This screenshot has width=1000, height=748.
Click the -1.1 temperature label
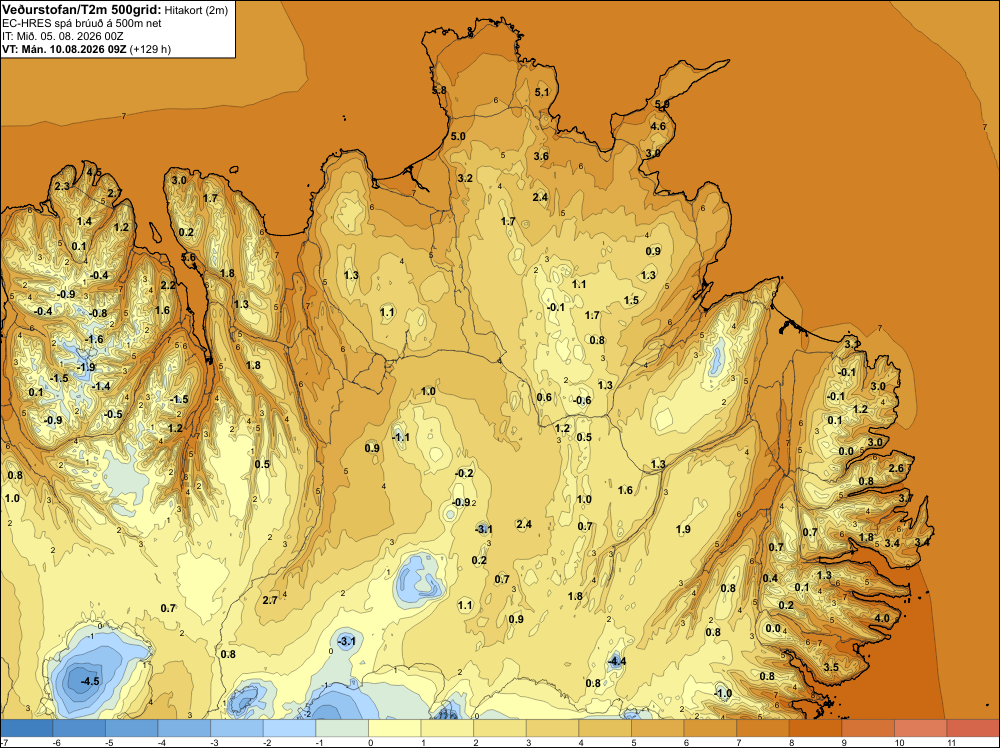pos(401,437)
